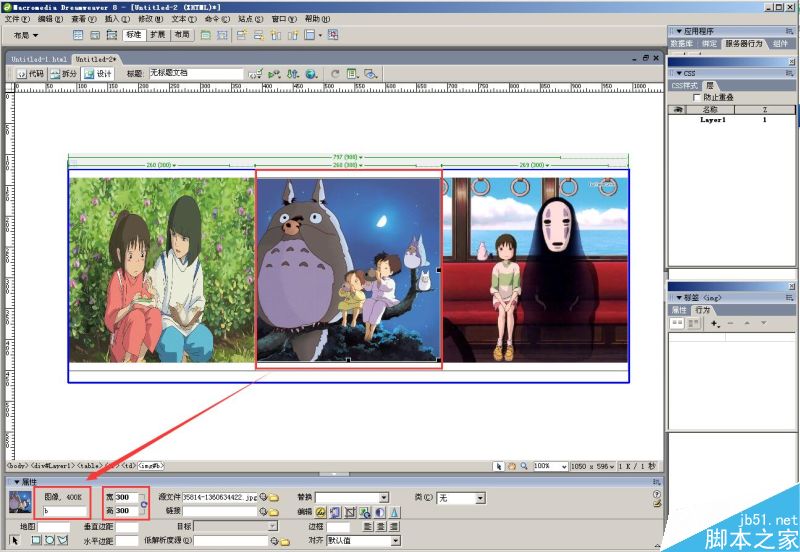This screenshot has width=800, height=552.
Task: Select the rectangular hotspot tool
Action: (x=33, y=541)
